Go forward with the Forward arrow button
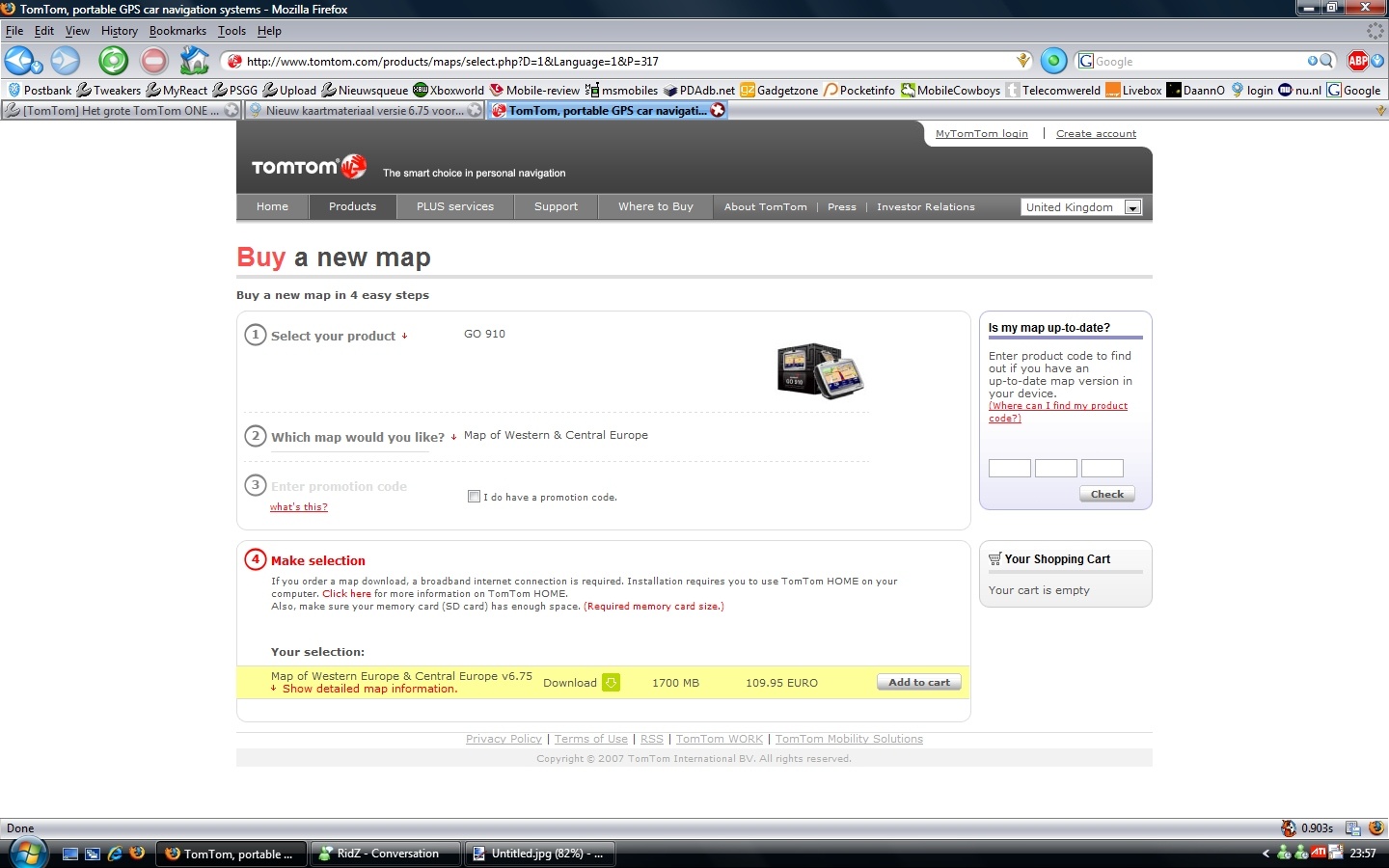 coord(66,61)
